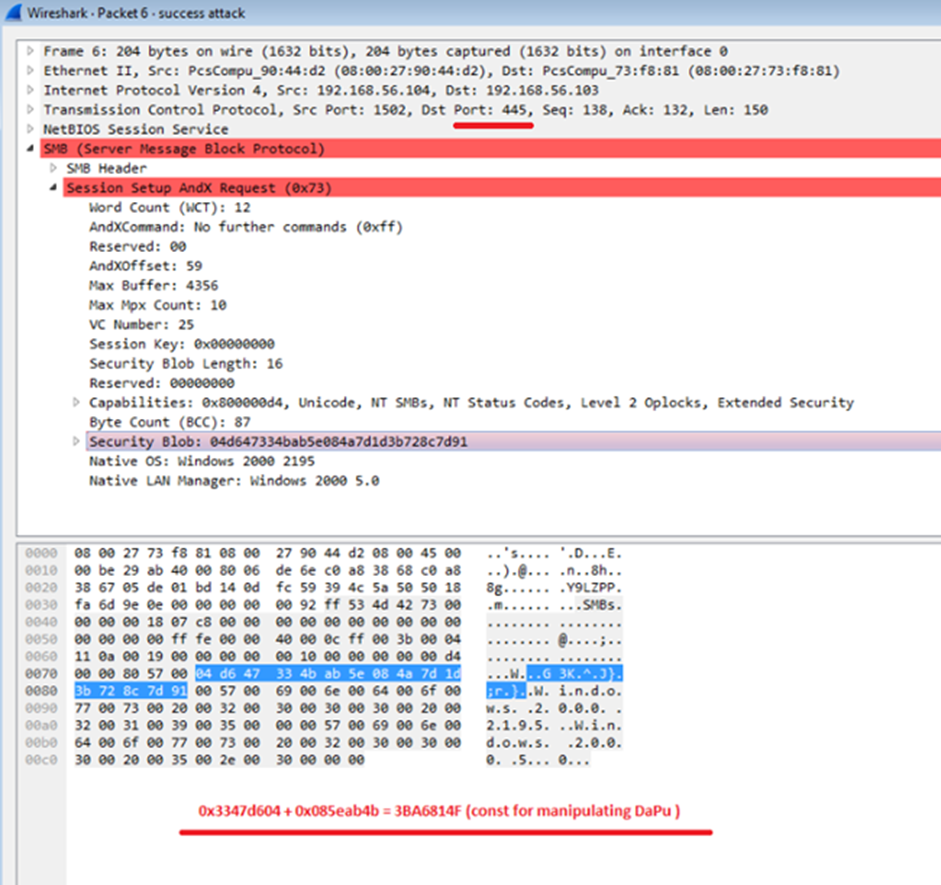Collapse Session Setup AndX Request node
Viewport: 941px width, 885px height.
53,188
